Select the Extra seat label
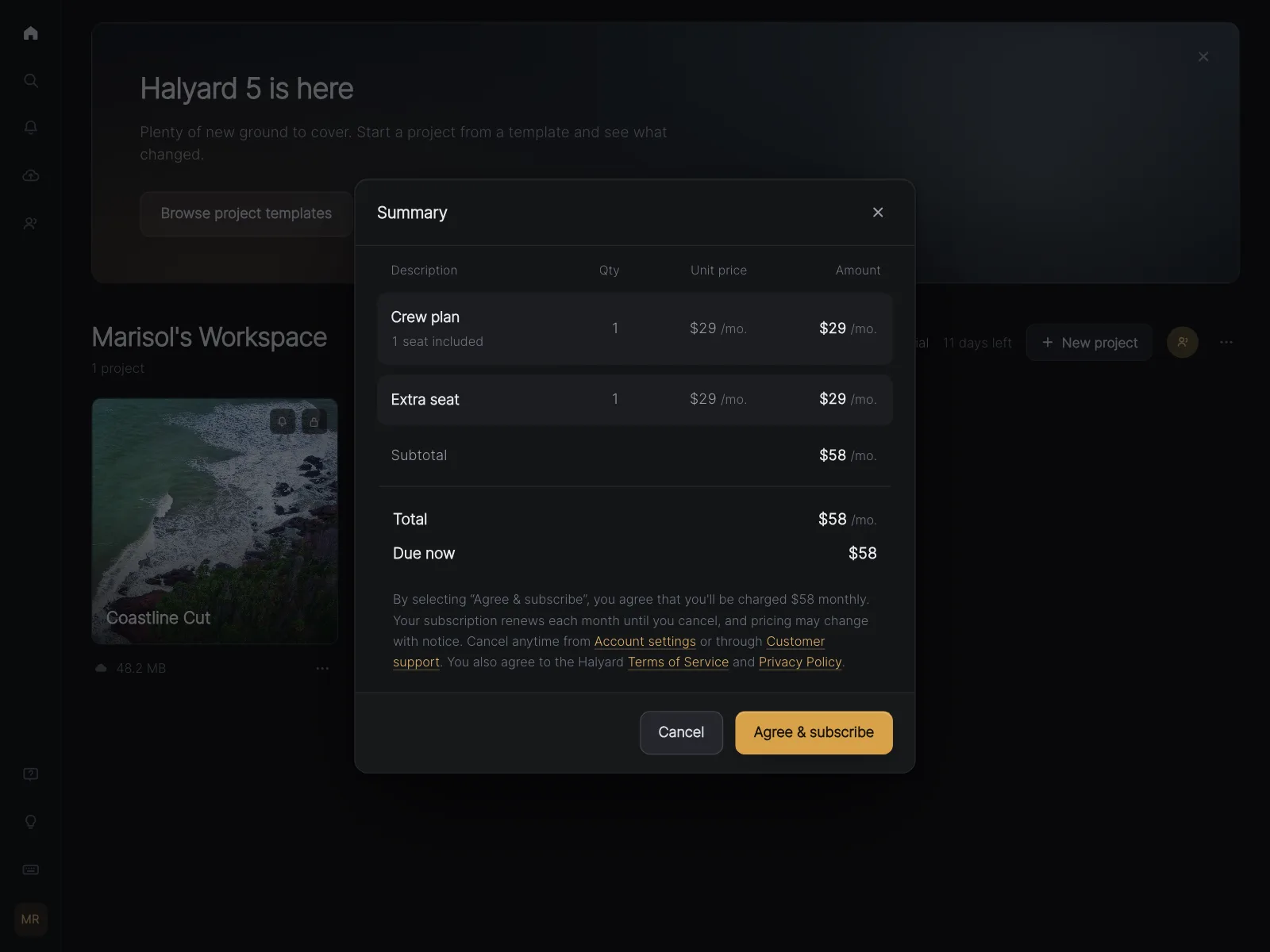 (x=425, y=399)
